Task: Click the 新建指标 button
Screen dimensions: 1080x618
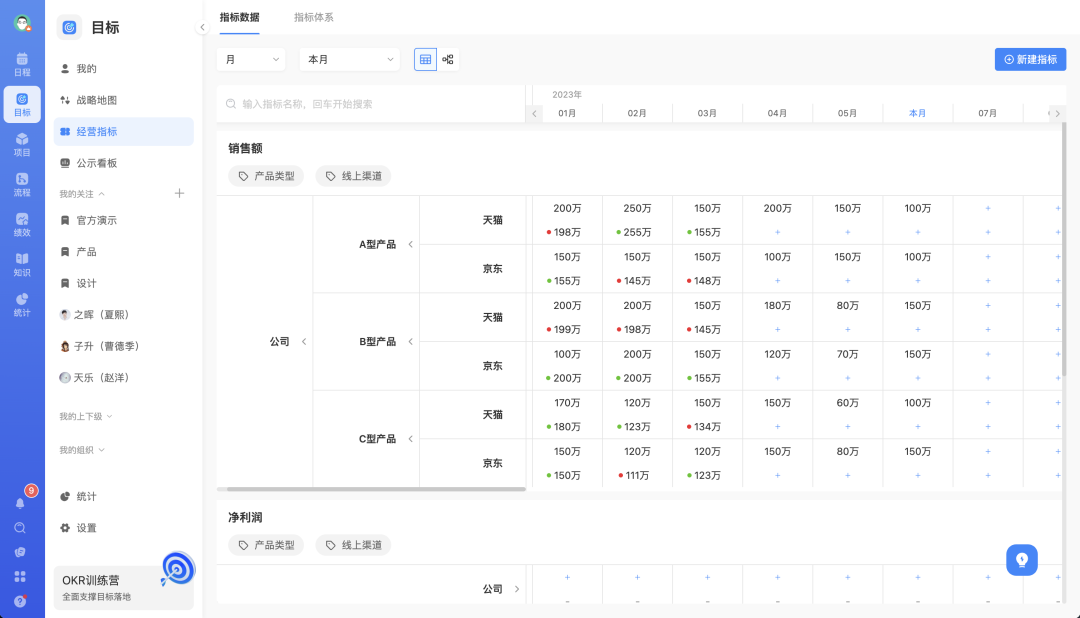Action: 1030,59
